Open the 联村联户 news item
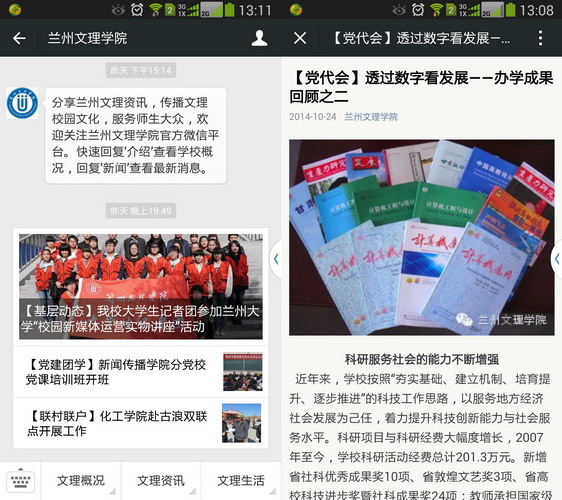Viewport: 562px width, 500px height. [141, 423]
